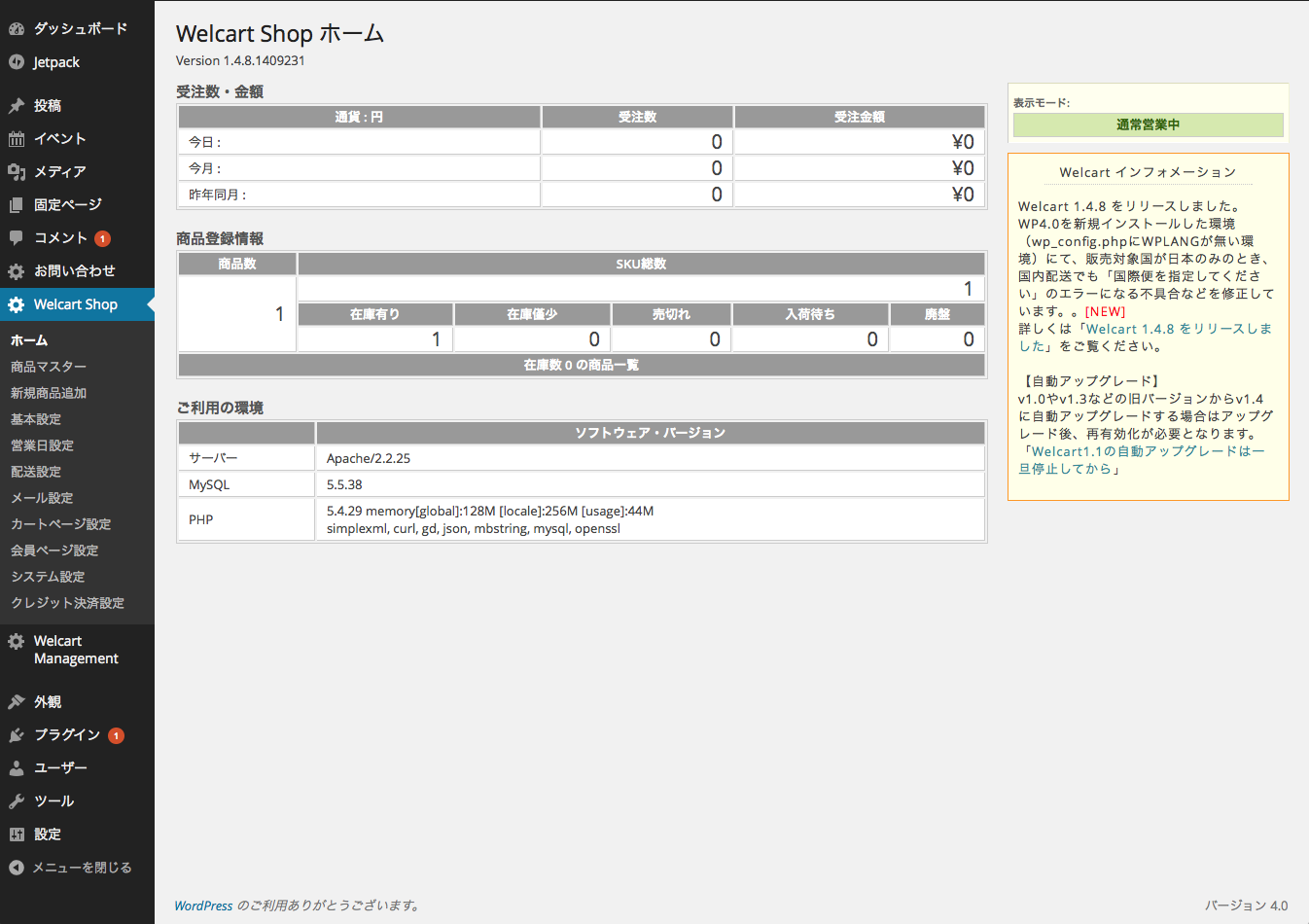
Task: Click the Apache/2.2.25 server value
Action: pyautogui.click(x=369, y=458)
